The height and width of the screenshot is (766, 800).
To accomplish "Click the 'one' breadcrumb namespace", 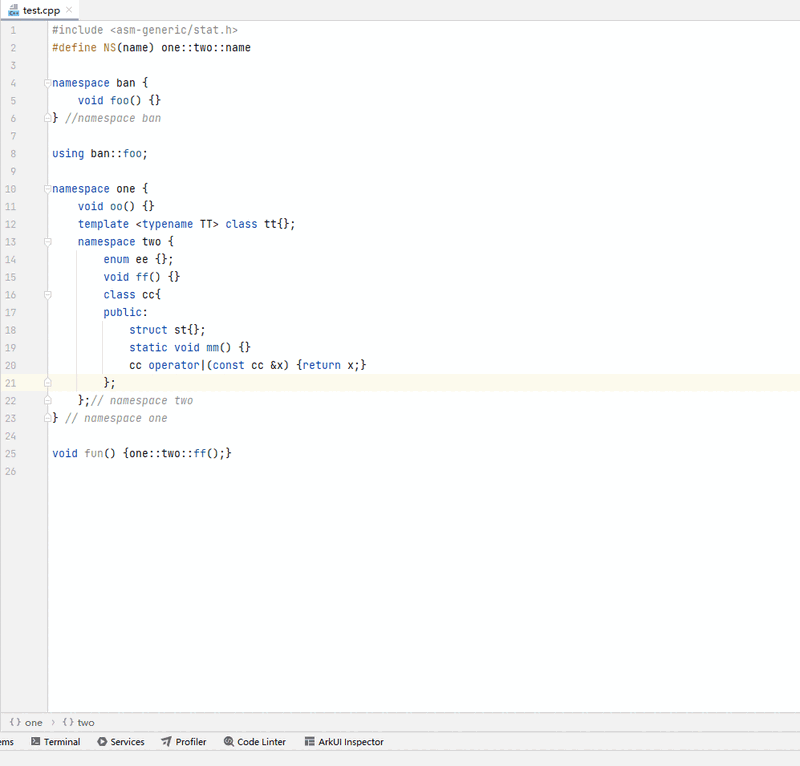I will coord(33,722).
